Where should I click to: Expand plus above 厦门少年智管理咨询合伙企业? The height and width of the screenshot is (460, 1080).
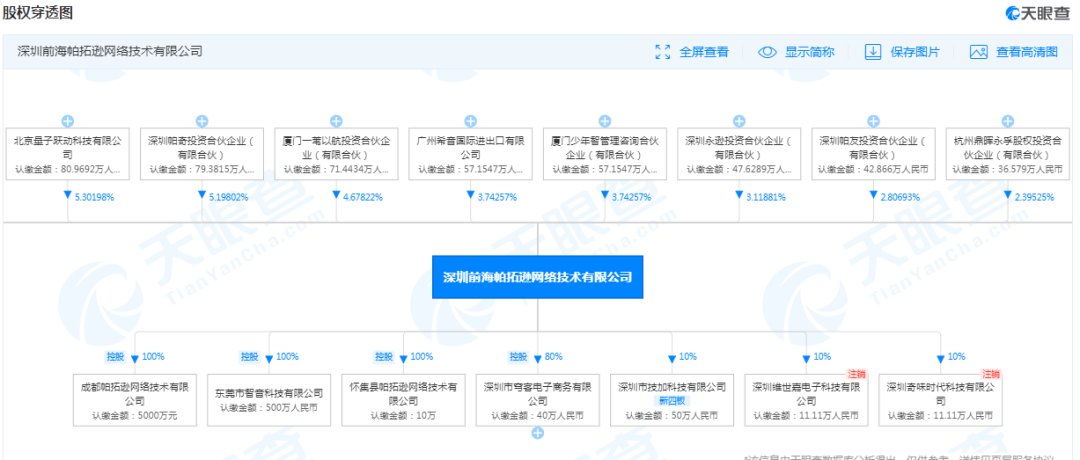click(x=605, y=121)
